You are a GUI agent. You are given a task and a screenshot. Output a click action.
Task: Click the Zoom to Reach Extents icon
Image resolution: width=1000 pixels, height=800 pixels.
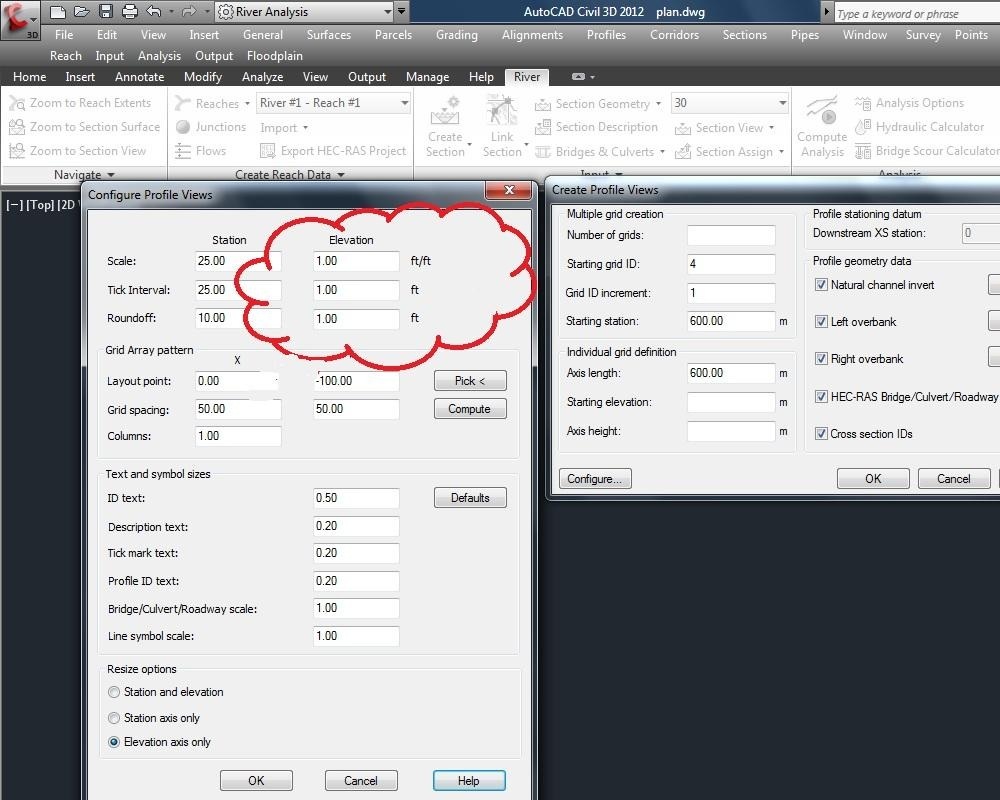[x=16, y=103]
